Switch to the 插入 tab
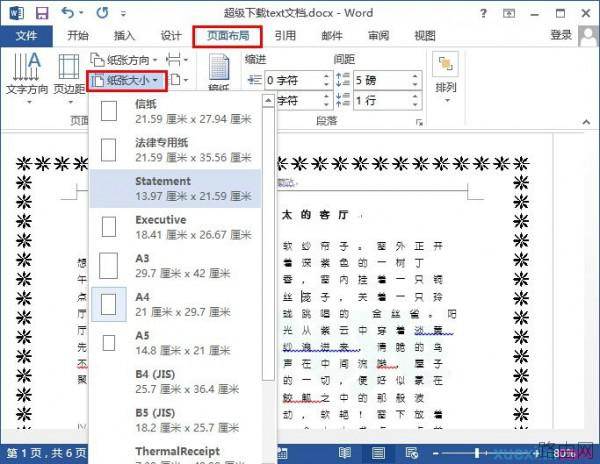Screen dimensions: 600x464 coord(125,36)
